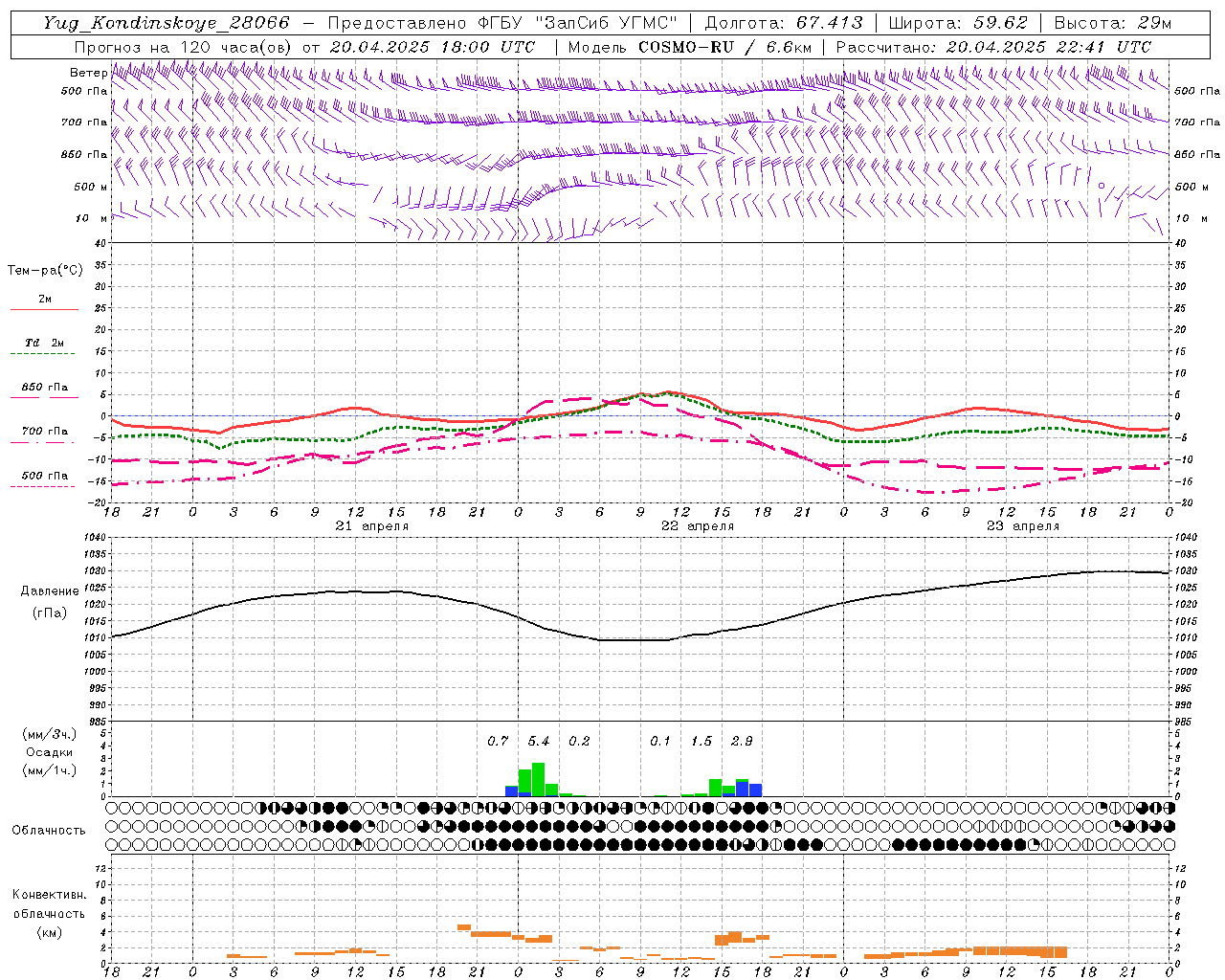
Task: Click the Рассчитано: 20.04.2025 22:41 UTC text
Action: pos(993,47)
